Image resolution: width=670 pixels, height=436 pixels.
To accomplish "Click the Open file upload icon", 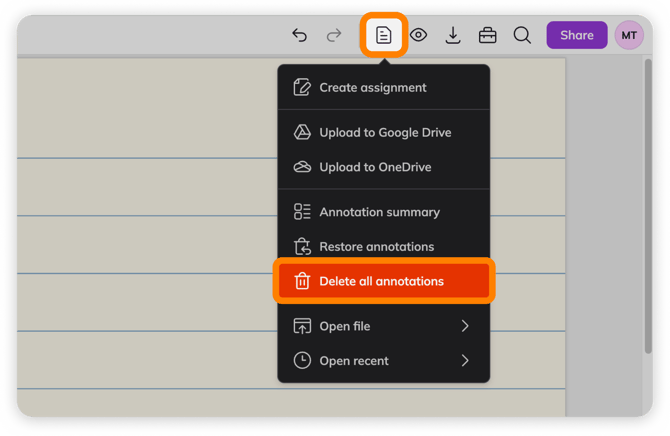I will coord(302,326).
